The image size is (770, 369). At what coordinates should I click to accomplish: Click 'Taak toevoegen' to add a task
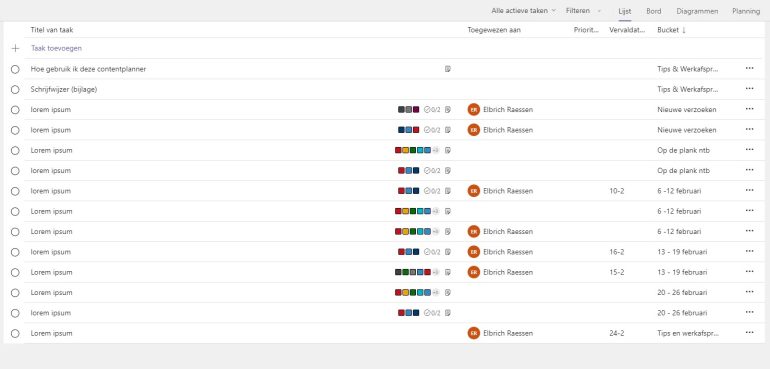pyautogui.click(x=56, y=48)
